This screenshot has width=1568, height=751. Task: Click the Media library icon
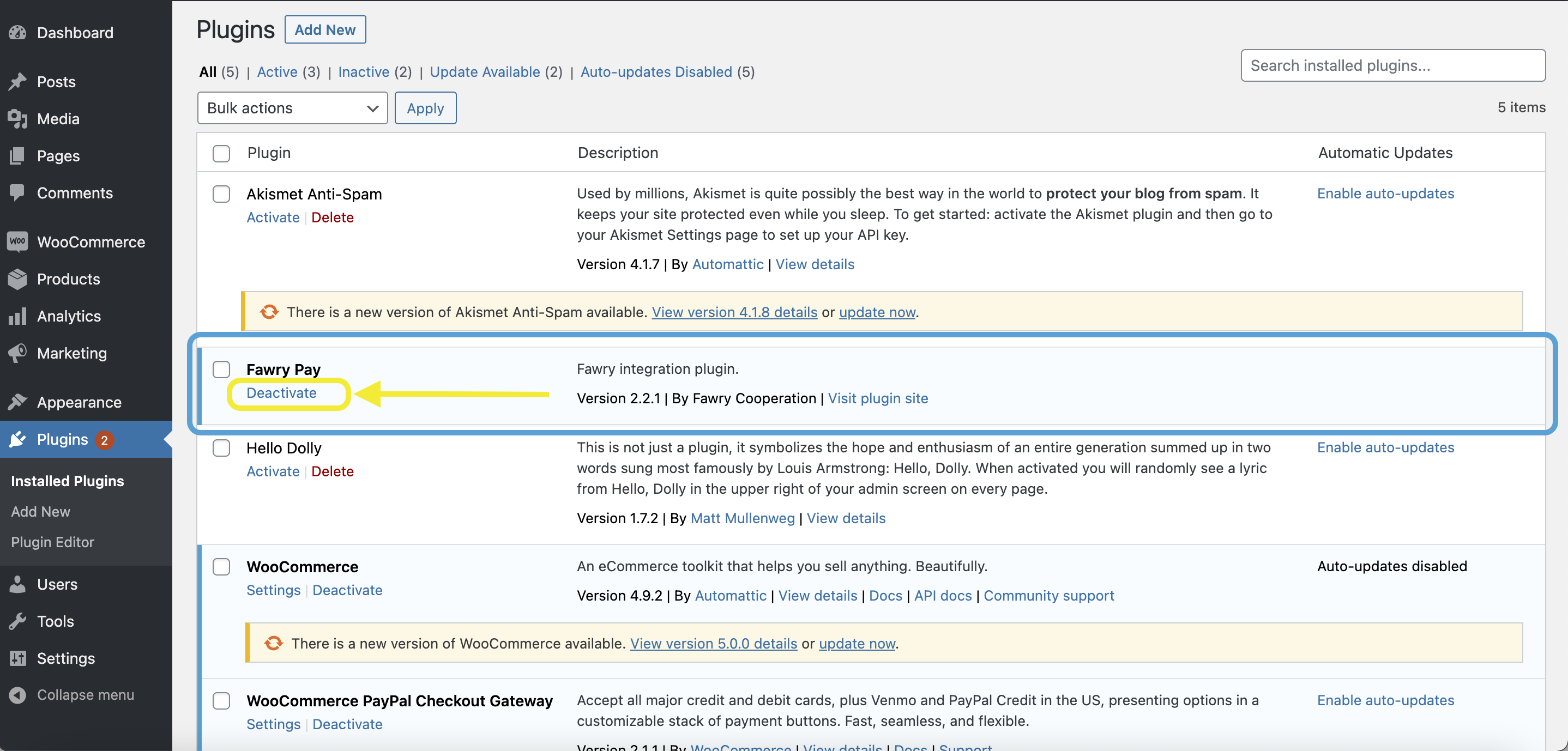(x=17, y=119)
